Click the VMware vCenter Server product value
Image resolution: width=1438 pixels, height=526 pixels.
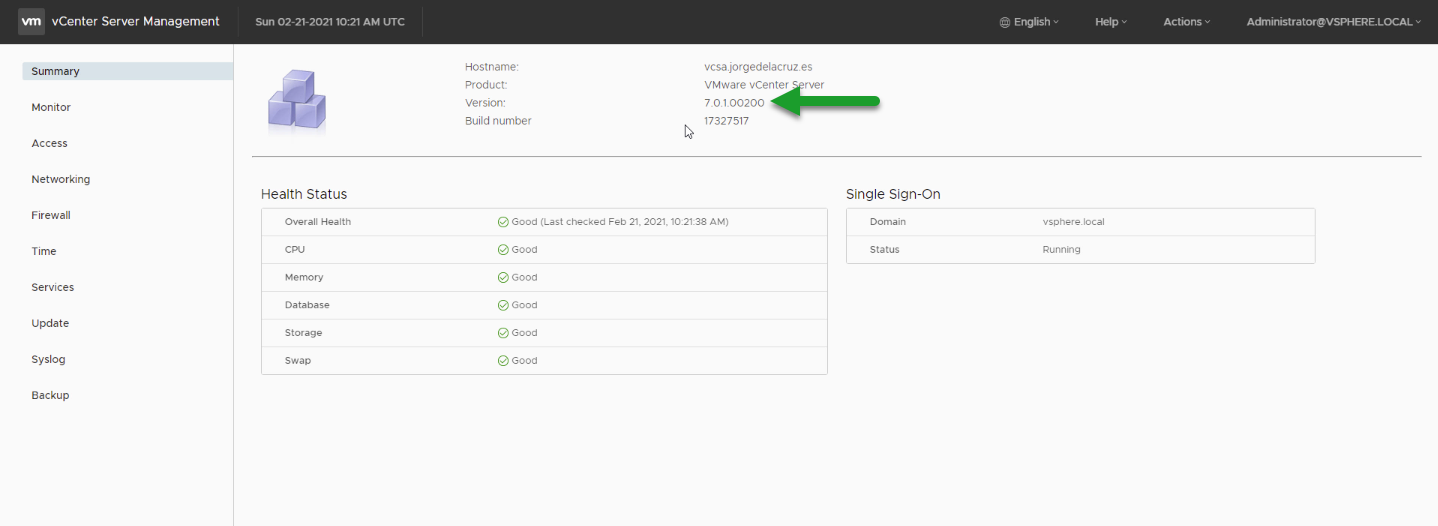pos(764,85)
